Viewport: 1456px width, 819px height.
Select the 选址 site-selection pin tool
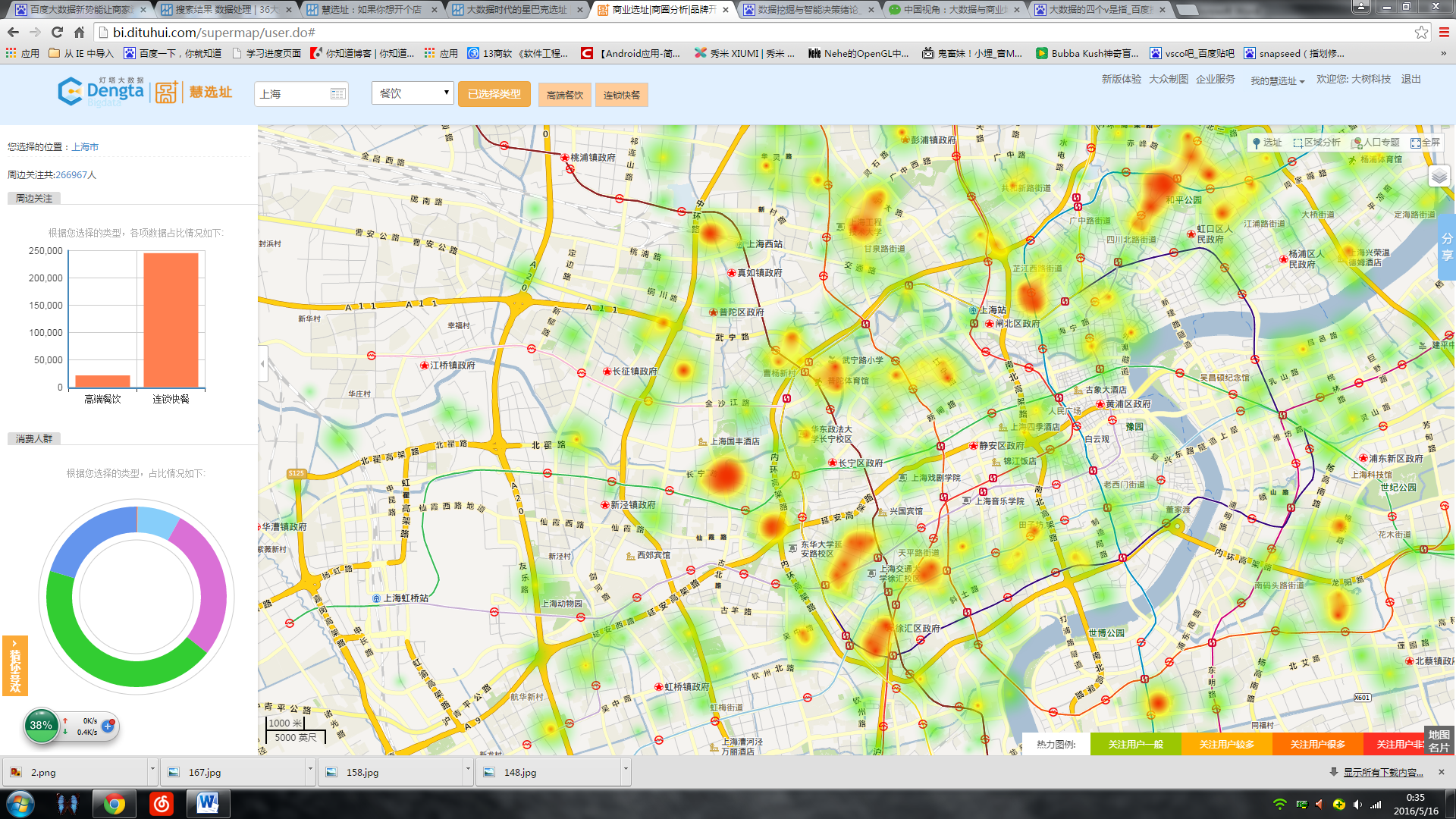click(x=1266, y=143)
